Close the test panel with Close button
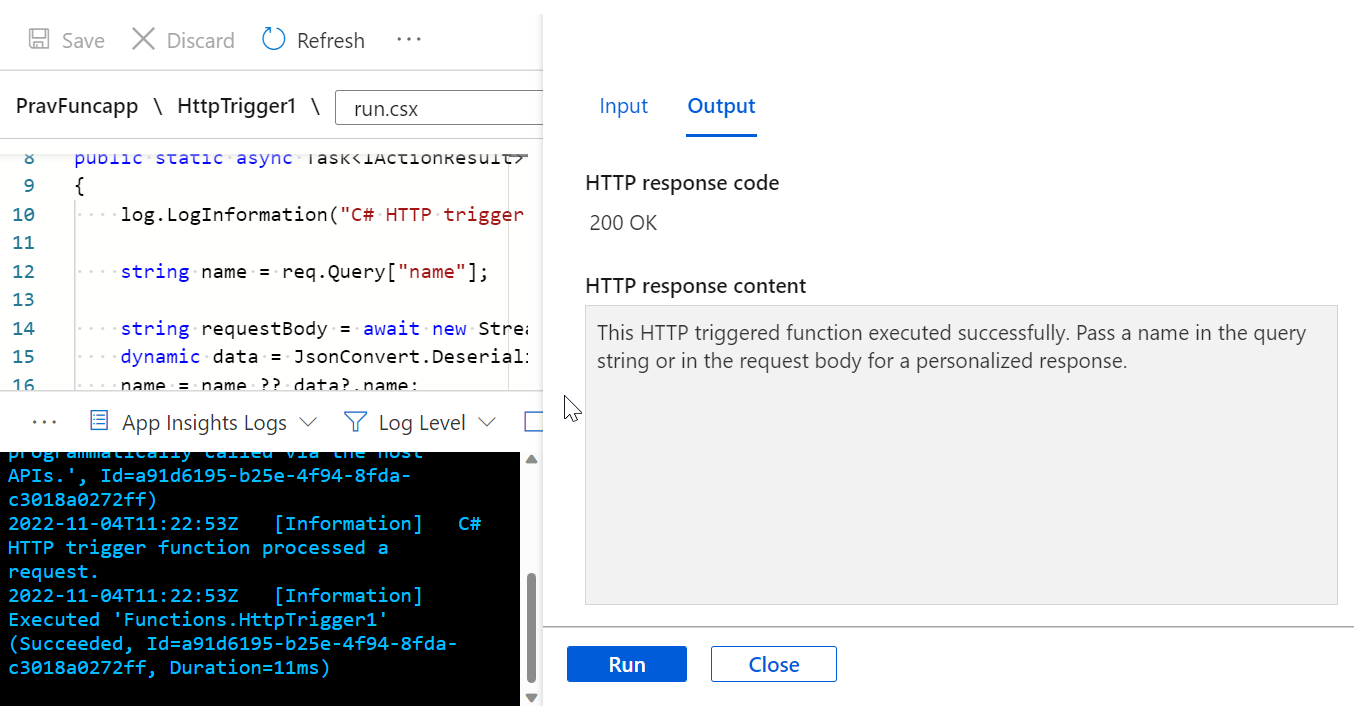This screenshot has width=1354, height=706. click(x=773, y=664)
